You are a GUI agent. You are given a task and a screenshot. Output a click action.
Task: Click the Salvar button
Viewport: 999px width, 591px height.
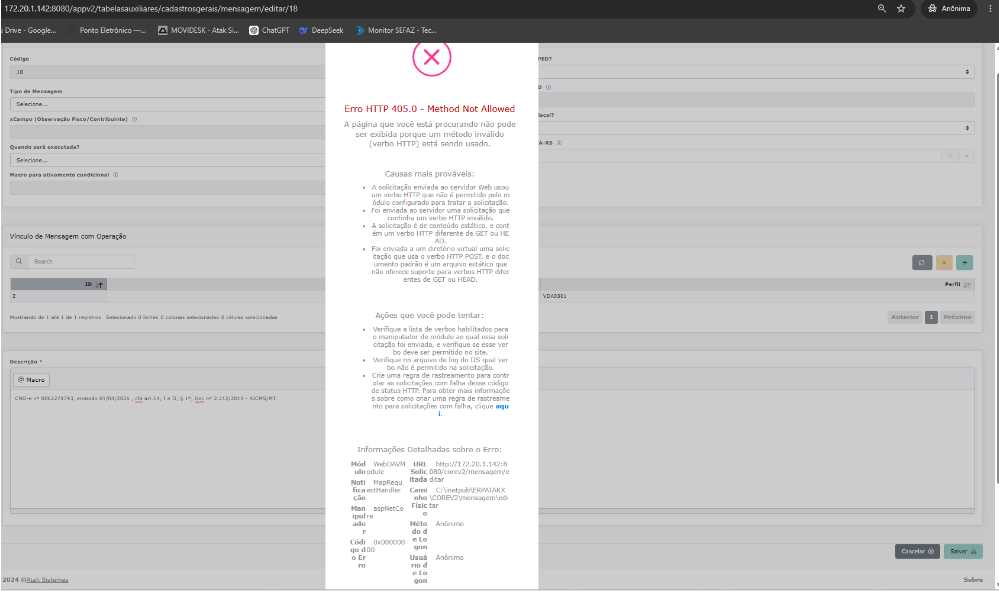pos(963,552)
